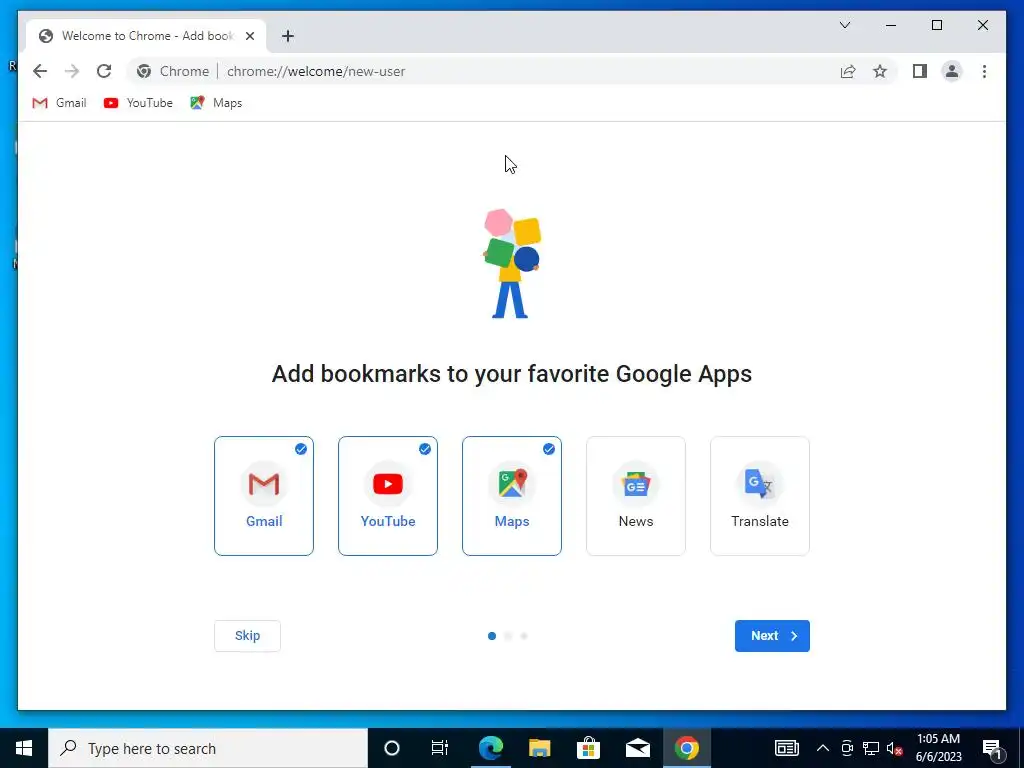Open the network tray icon
The image size is (1024, 768).
[871, 748]
